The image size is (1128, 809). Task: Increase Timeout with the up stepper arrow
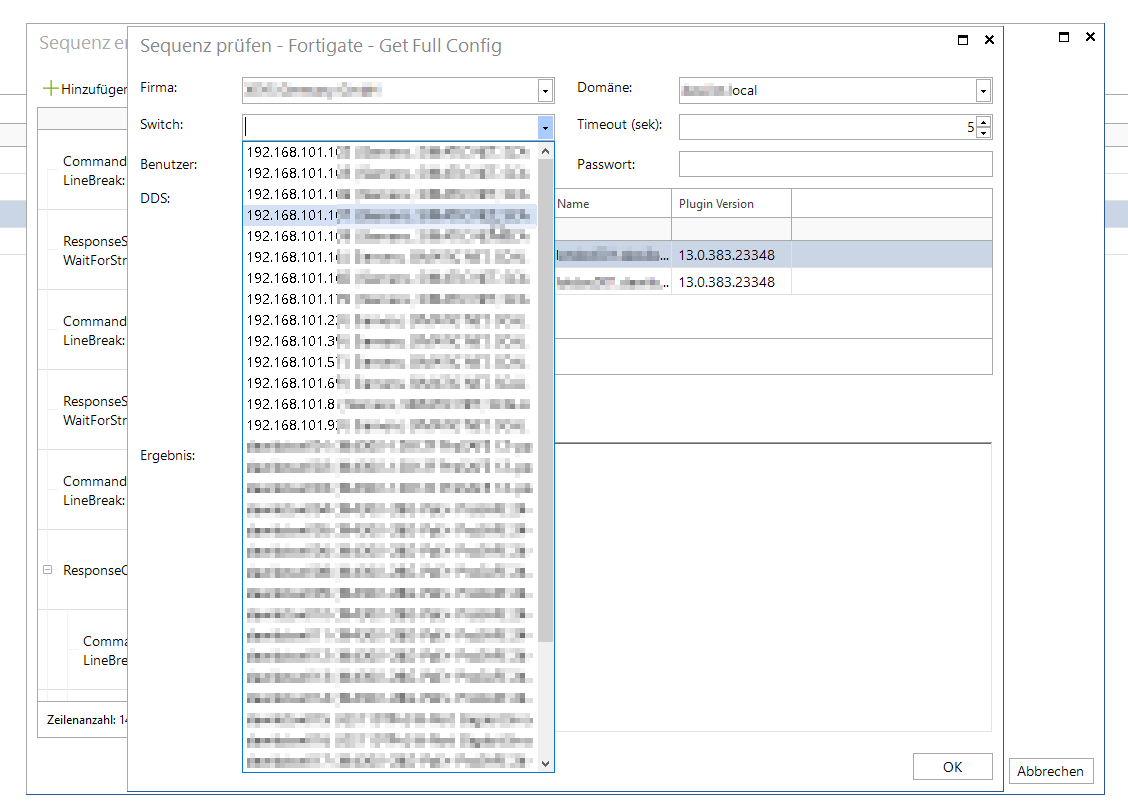pyautogui.click(x=984, y=122)
